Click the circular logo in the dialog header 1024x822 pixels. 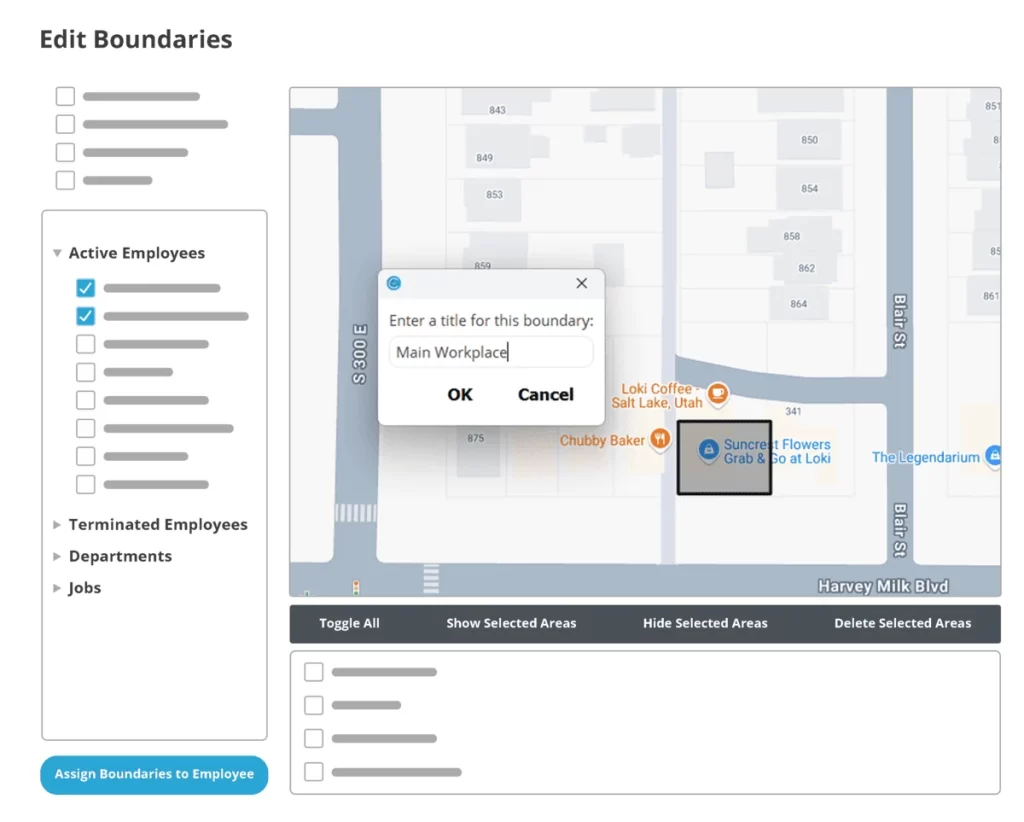click(393, 283)
